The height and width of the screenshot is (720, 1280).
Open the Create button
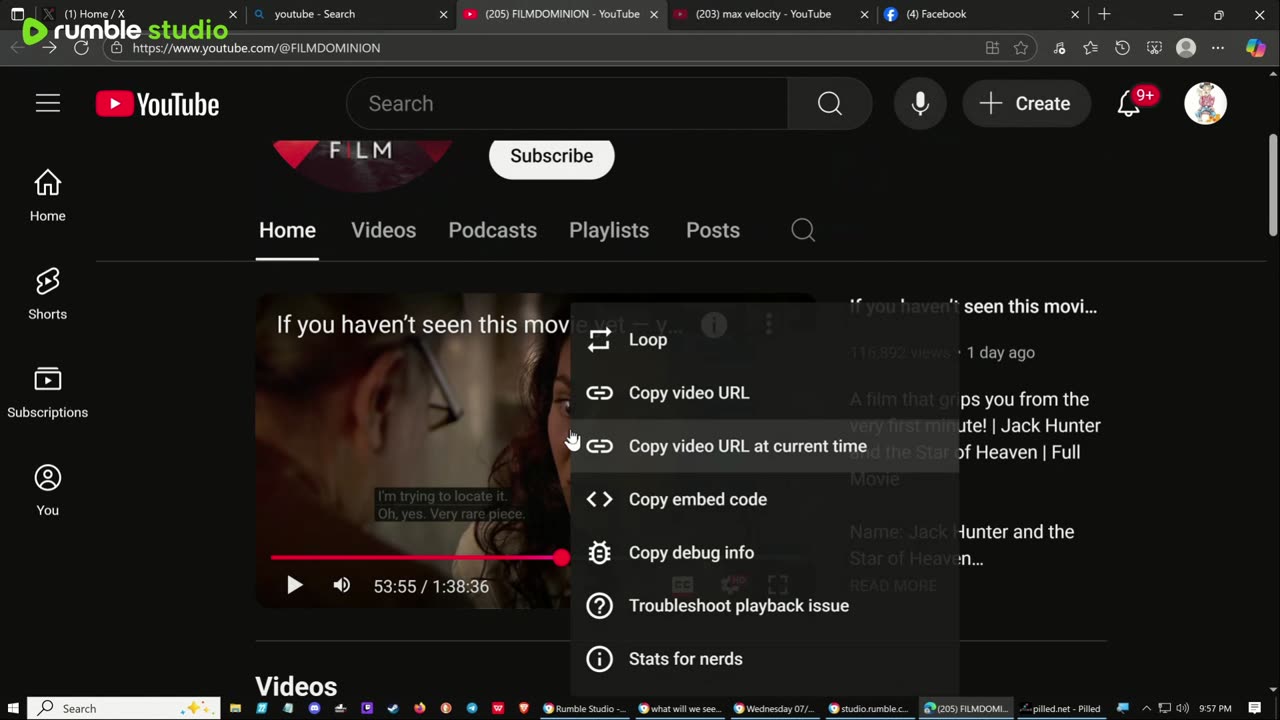click(x=1026, y=104)
